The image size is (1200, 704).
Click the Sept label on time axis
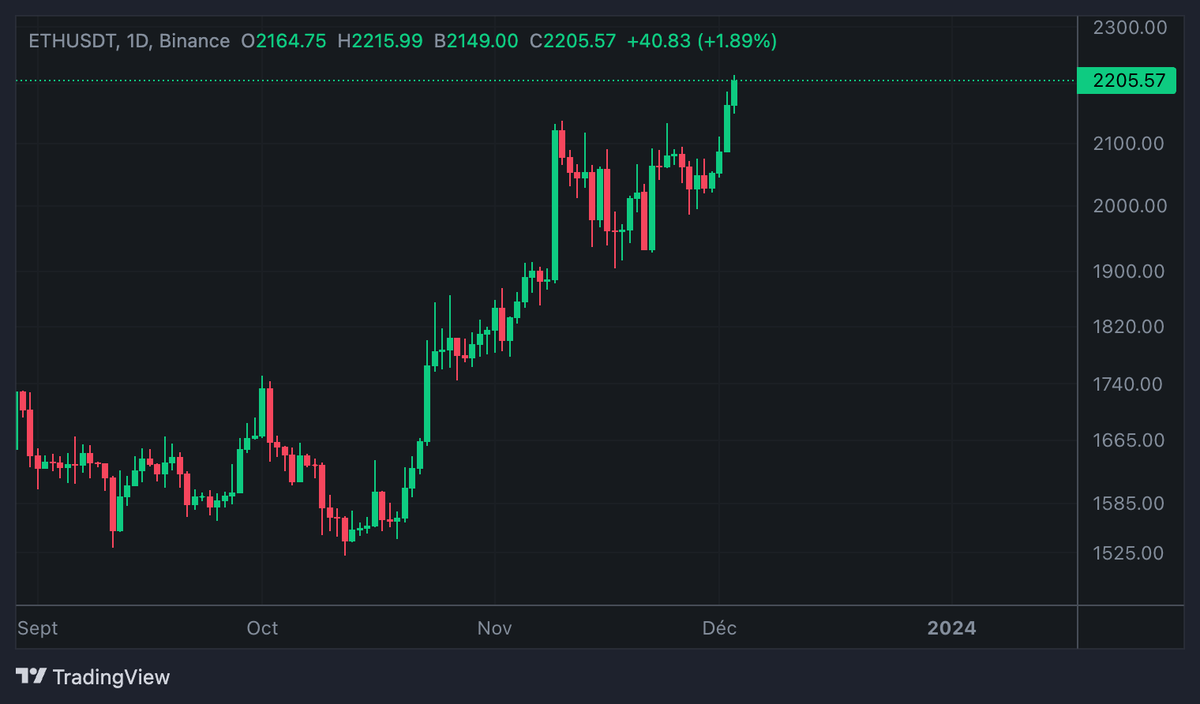[38, 628]
